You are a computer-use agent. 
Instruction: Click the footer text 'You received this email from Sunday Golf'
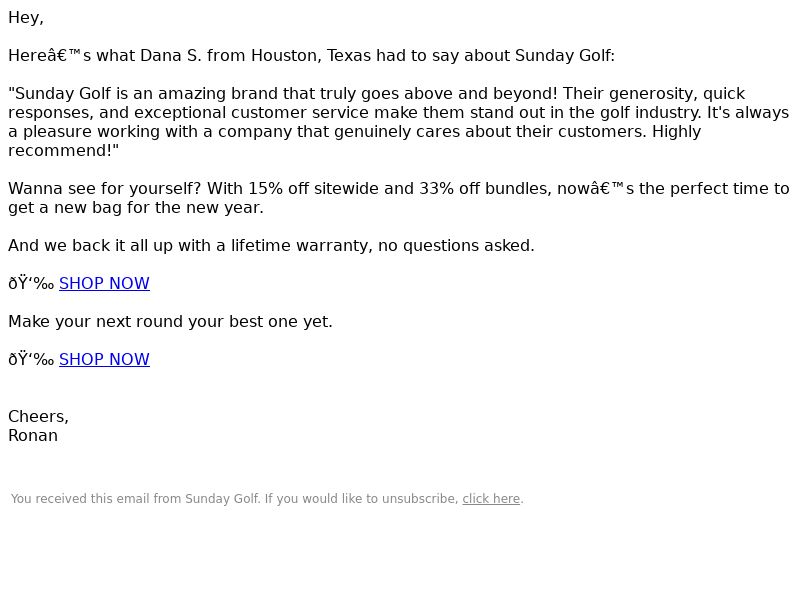(135, 498)
